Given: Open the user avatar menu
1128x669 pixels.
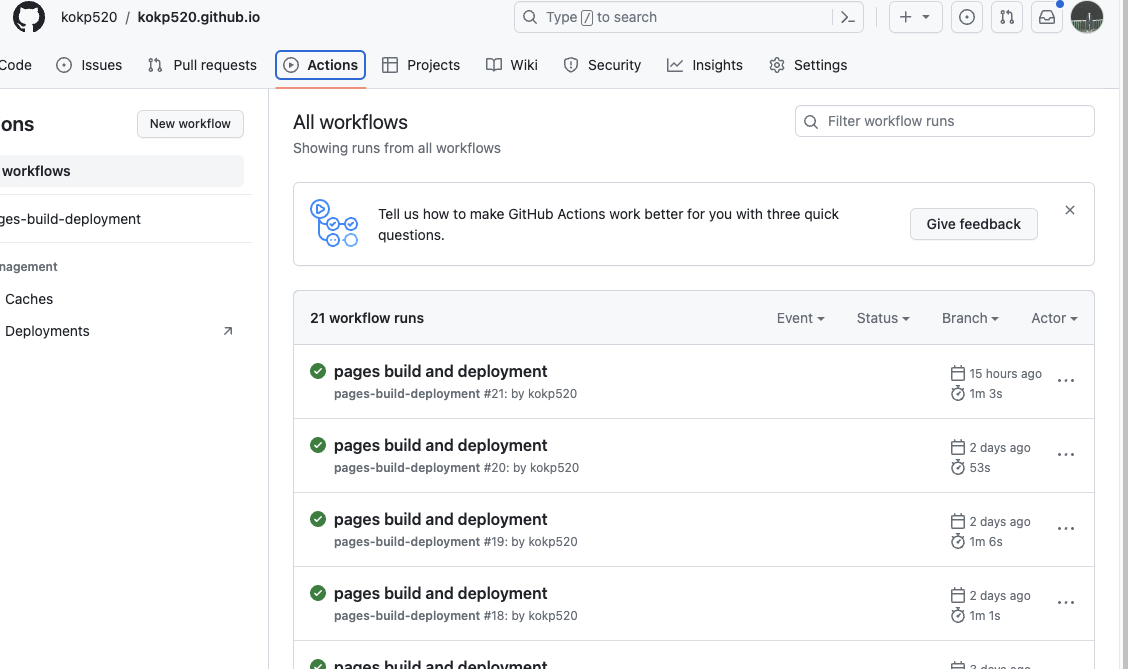Looking at the screenshot, I should click(x=1086, y=17).
